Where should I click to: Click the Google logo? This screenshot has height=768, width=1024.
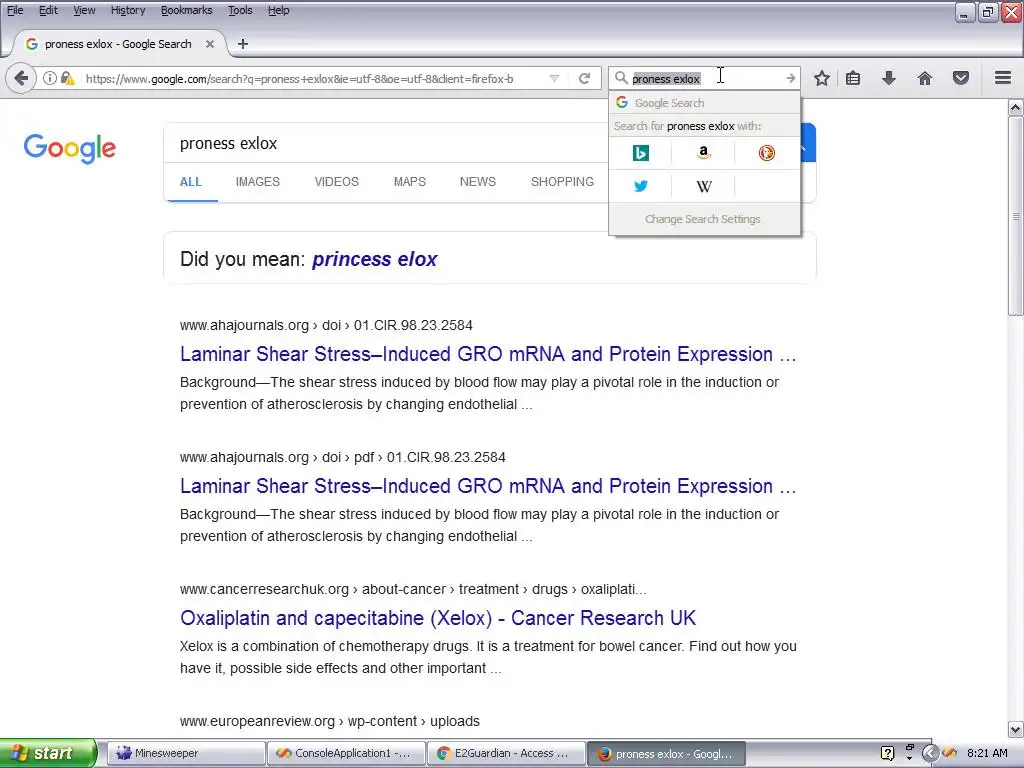[x=70, y=148]
